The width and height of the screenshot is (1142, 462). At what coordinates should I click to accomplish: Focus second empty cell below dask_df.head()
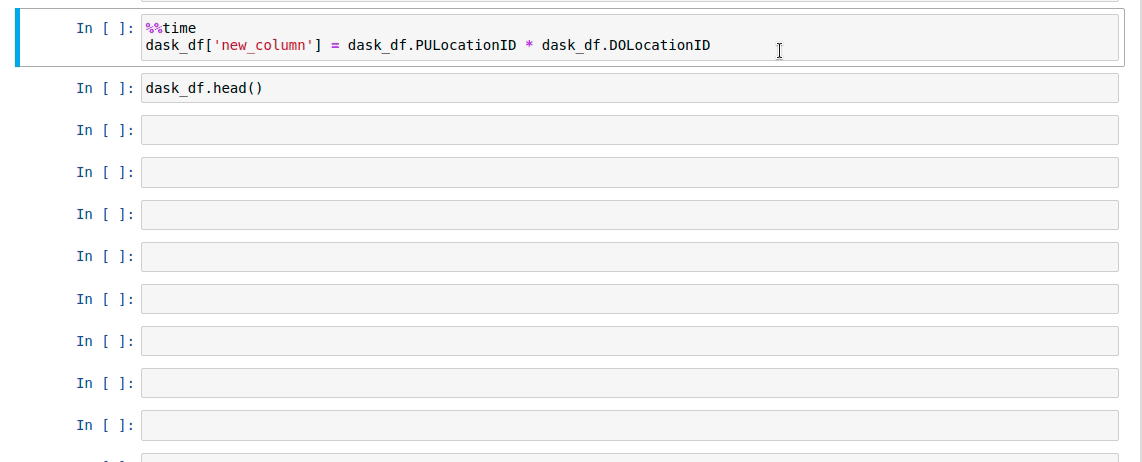click(x=629, y=173)
